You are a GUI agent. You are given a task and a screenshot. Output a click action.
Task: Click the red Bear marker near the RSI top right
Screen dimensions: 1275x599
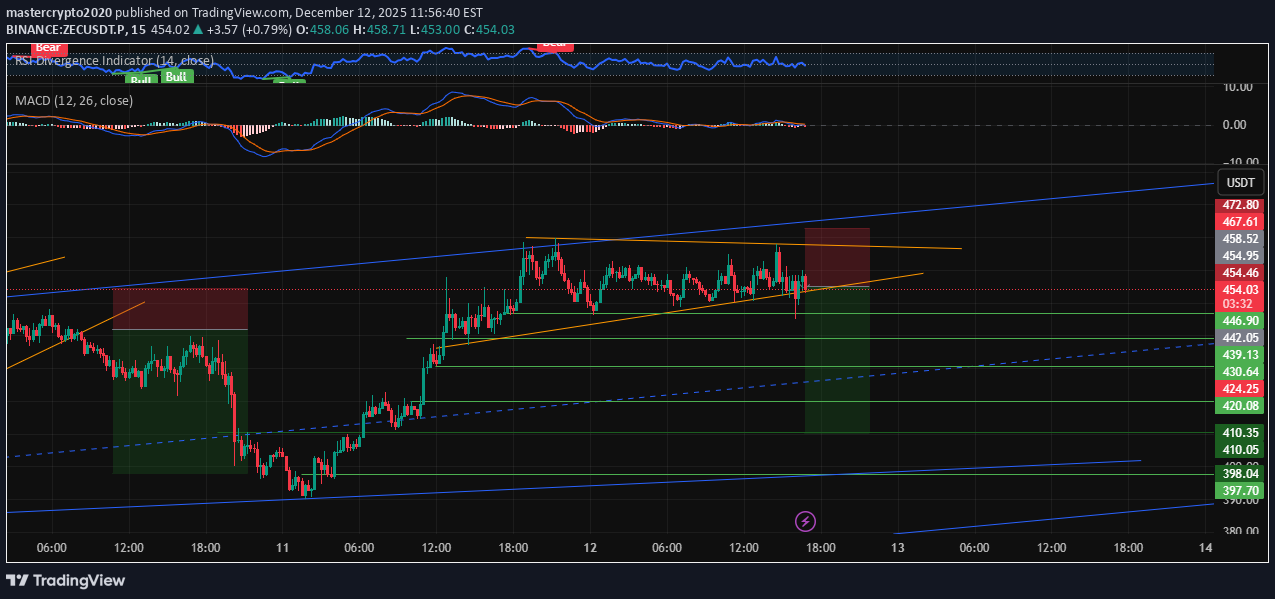[554, 45]
